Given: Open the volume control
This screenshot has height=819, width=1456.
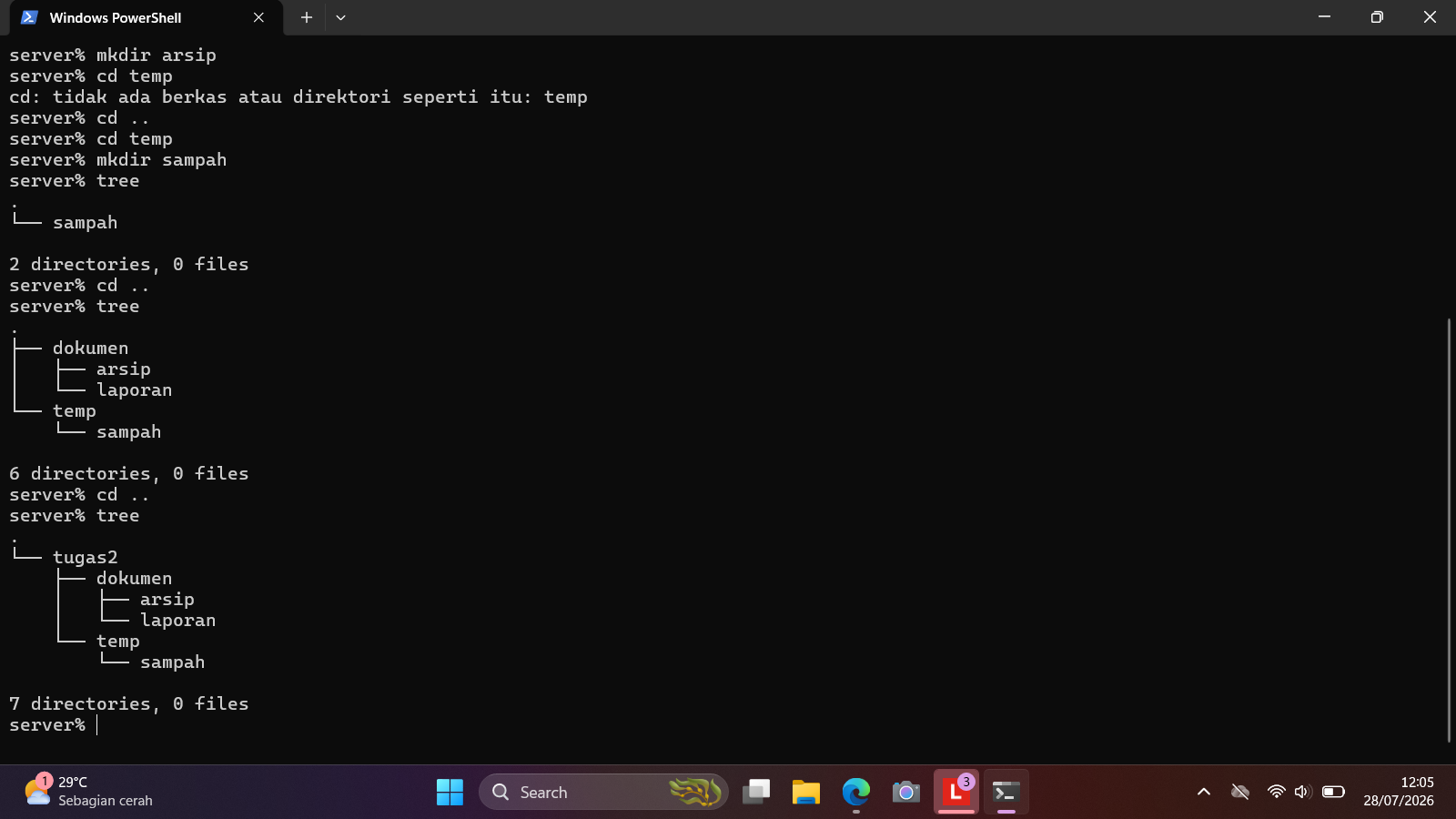Looking at the screenshot, I should pos(1302,792).
